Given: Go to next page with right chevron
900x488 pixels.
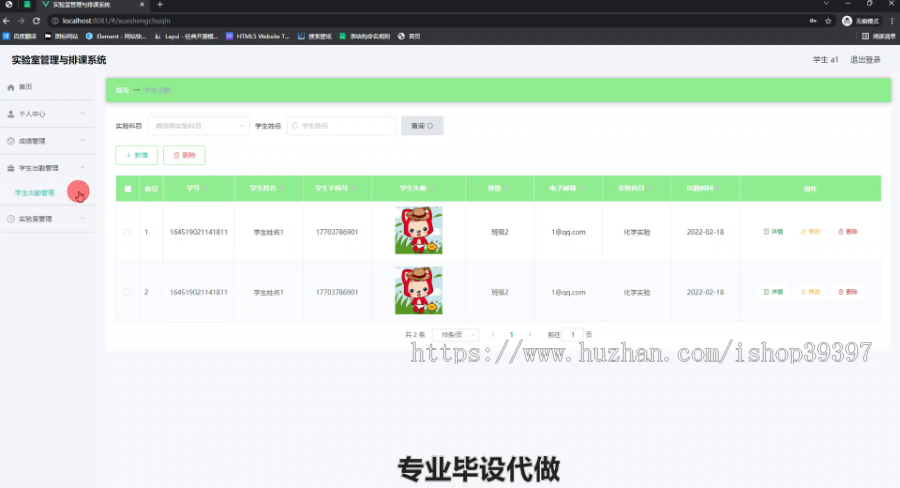Looking at the screenshot, I should [530, 335].
